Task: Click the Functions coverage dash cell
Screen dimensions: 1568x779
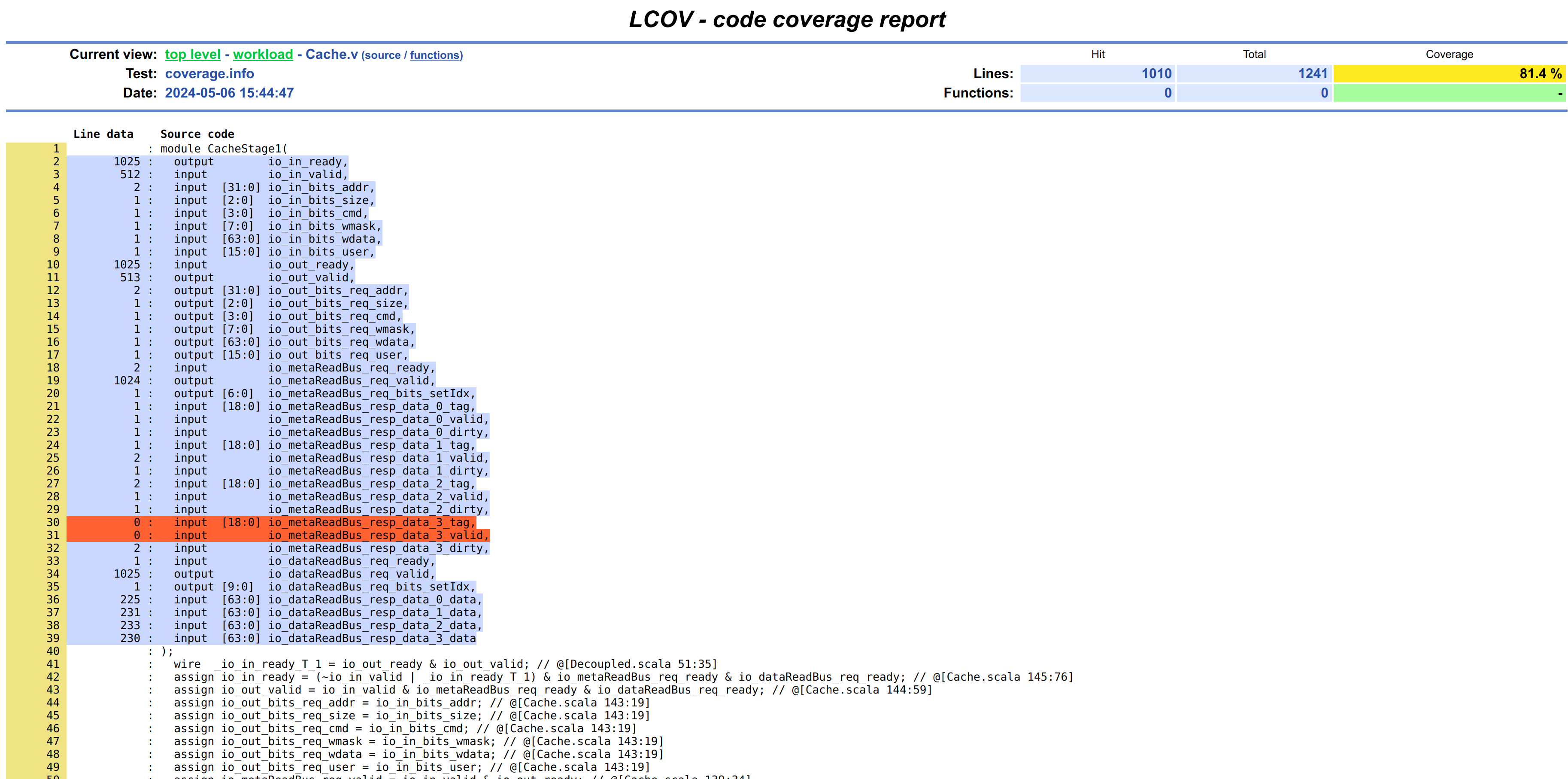Action: click(1449, 93)
